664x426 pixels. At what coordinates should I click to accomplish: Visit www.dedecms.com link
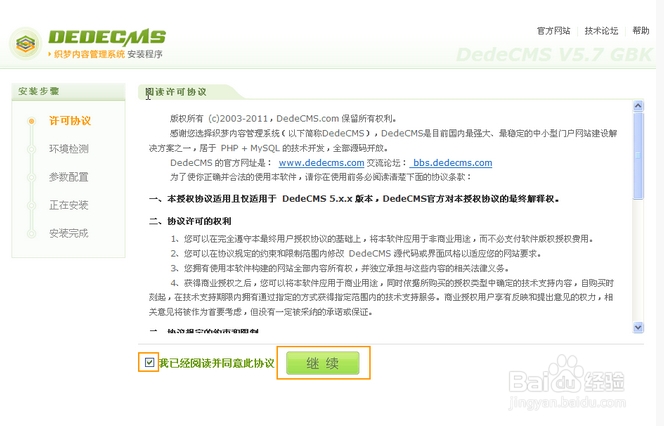pos(321,163)
